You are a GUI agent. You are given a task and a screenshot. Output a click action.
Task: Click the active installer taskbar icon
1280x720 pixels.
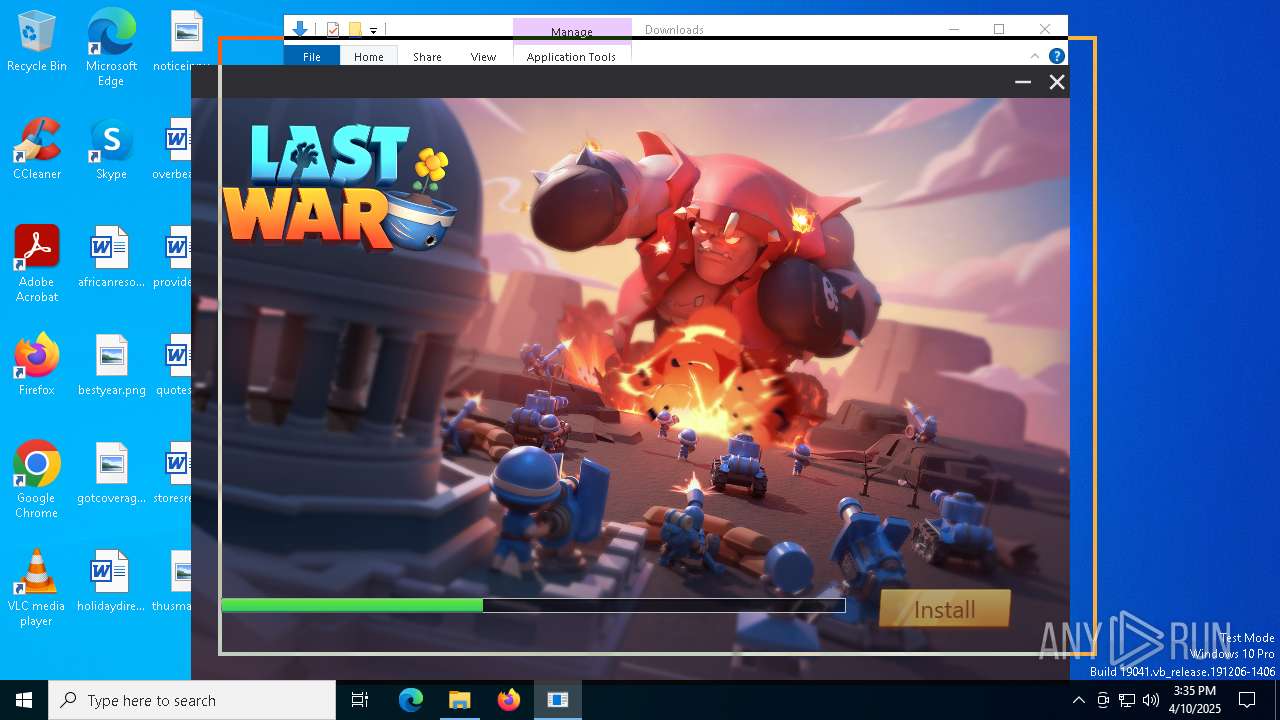[558, 700]
